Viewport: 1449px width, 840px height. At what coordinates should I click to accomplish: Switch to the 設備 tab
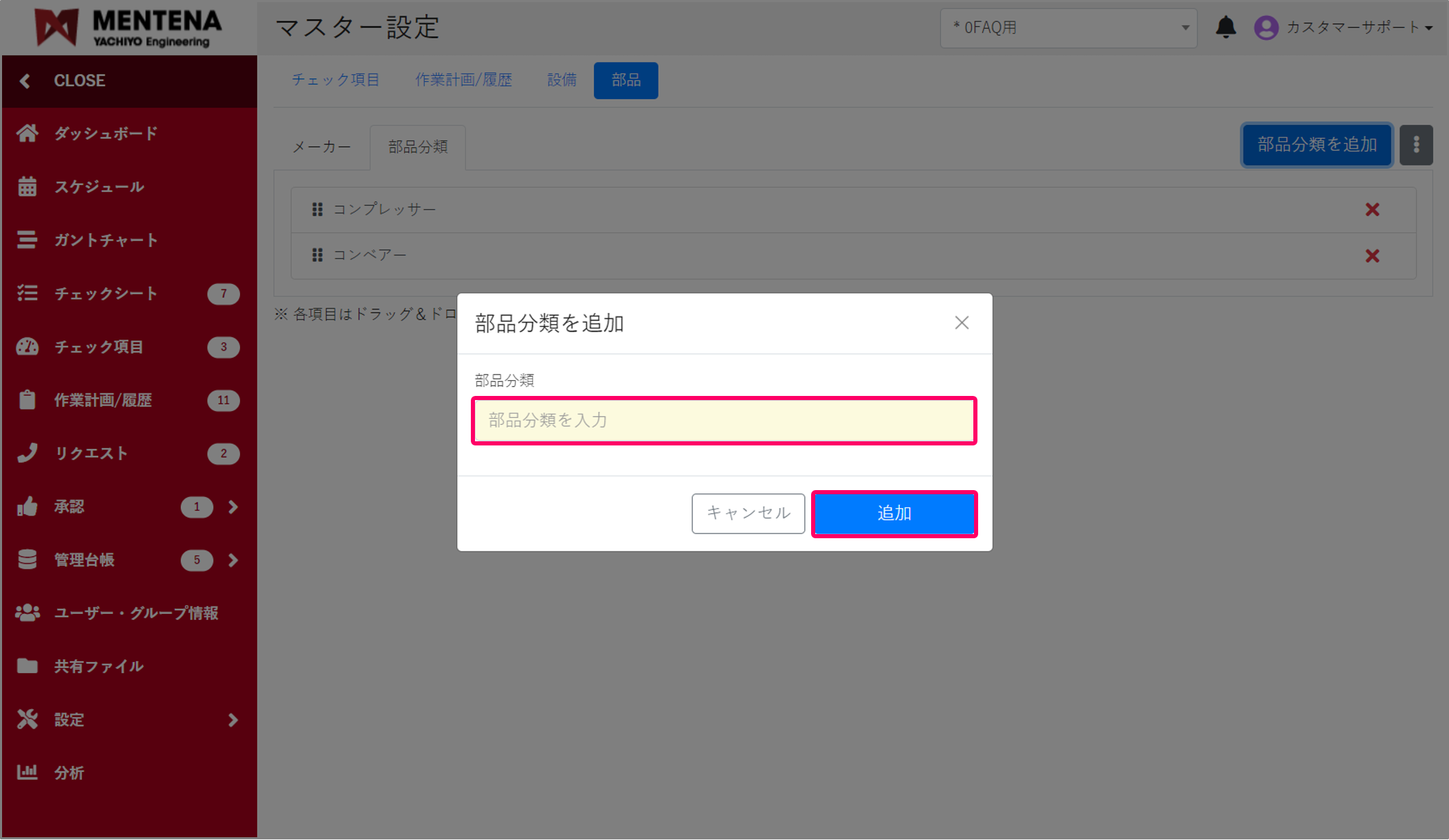coord(561,80)
